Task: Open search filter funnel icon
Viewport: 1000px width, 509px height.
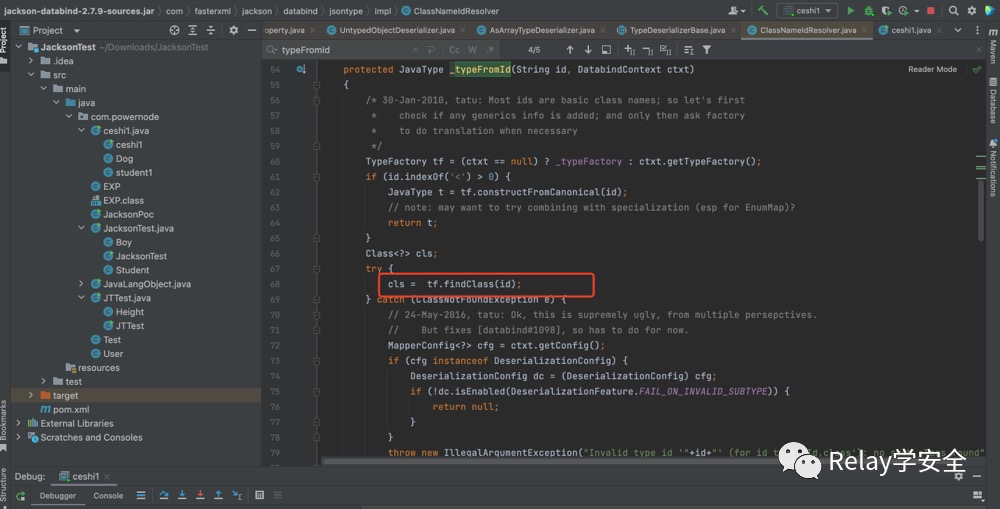Action: point(707,50)
